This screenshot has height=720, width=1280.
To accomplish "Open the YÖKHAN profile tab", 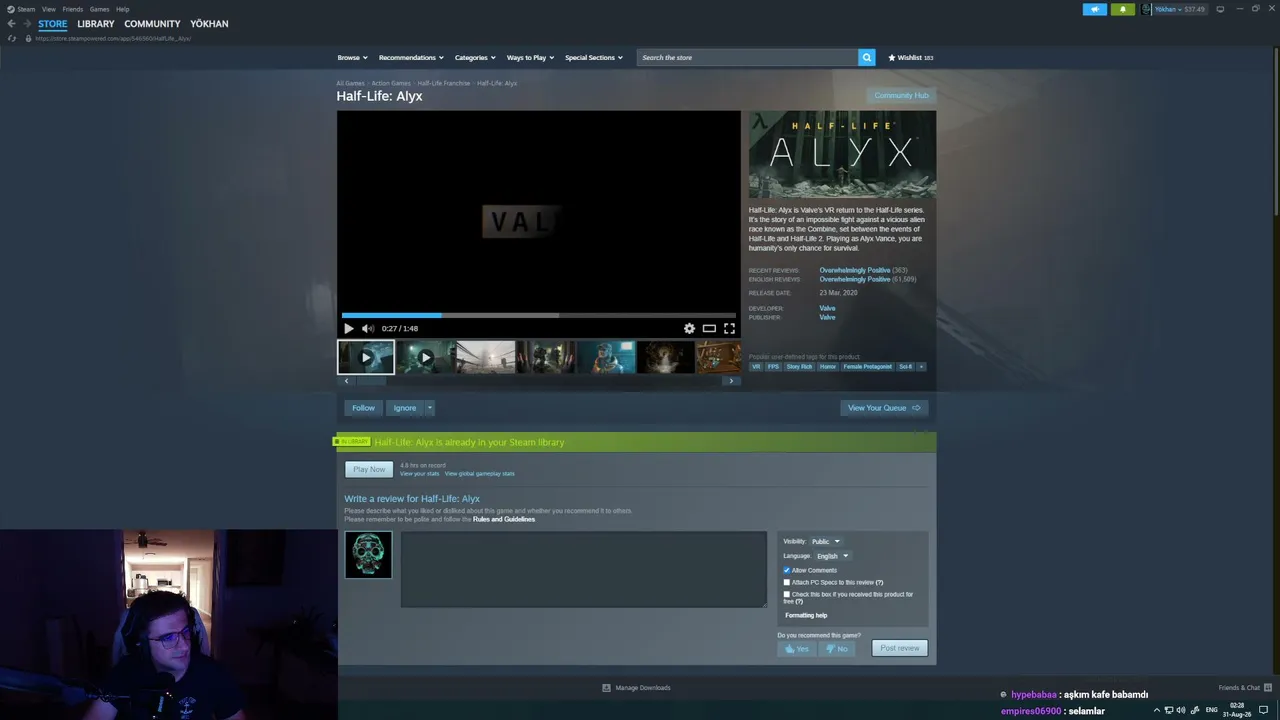I will pos(209,24).
